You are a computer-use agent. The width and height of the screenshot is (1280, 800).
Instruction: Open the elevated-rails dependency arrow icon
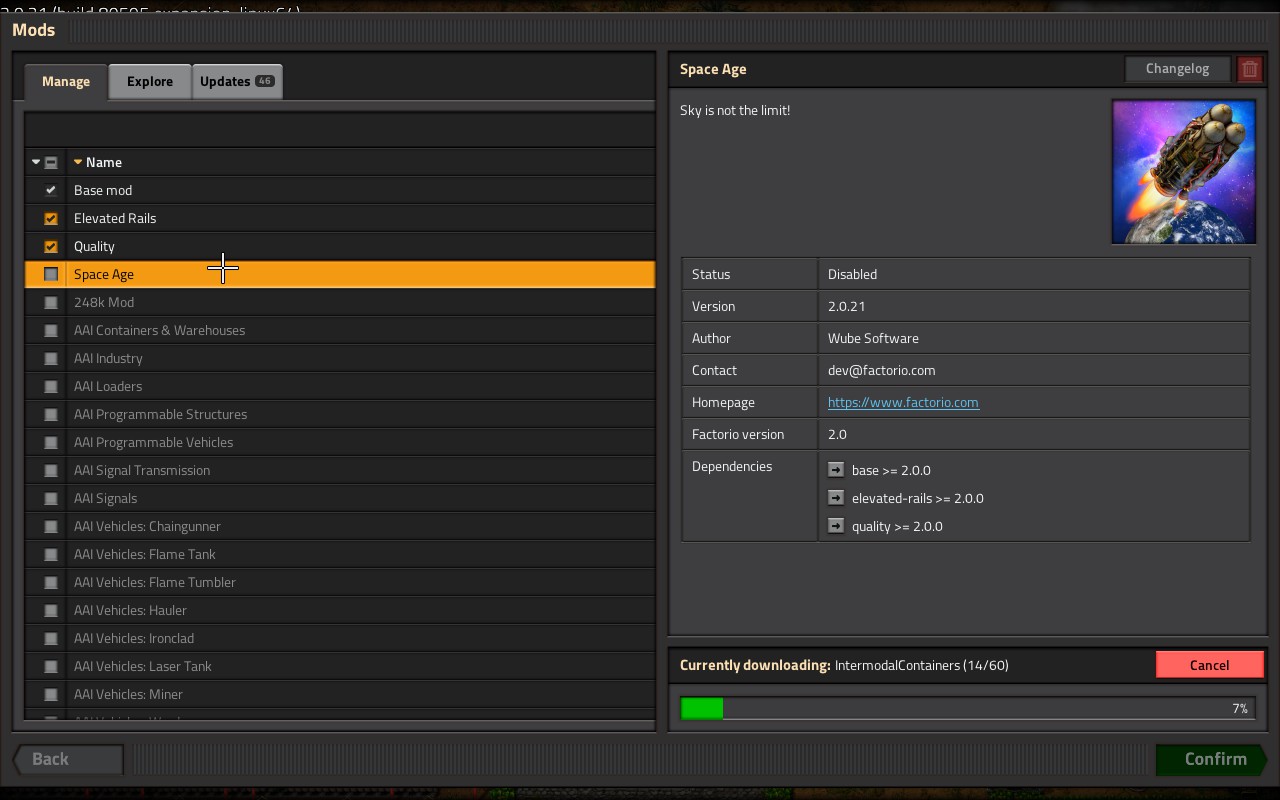coord(836,497)
